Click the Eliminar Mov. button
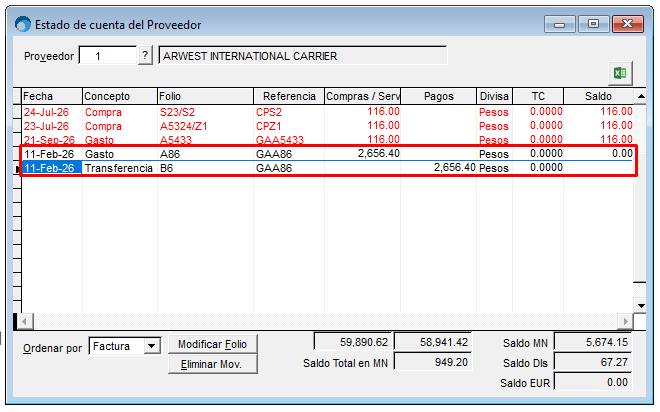This screenshot has height=412, width=660. pyautogui.click(x=213, y=364)
